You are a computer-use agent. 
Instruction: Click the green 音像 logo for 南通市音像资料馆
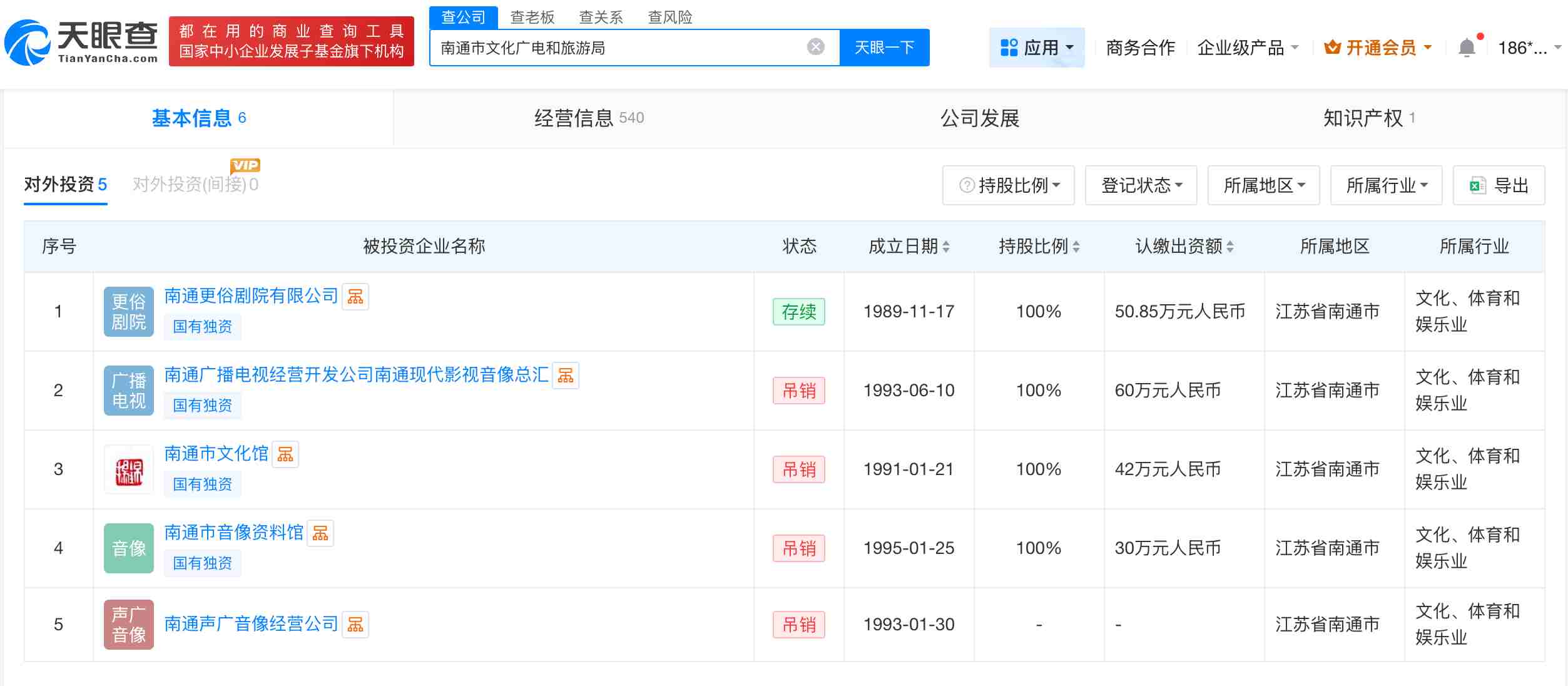128,548
